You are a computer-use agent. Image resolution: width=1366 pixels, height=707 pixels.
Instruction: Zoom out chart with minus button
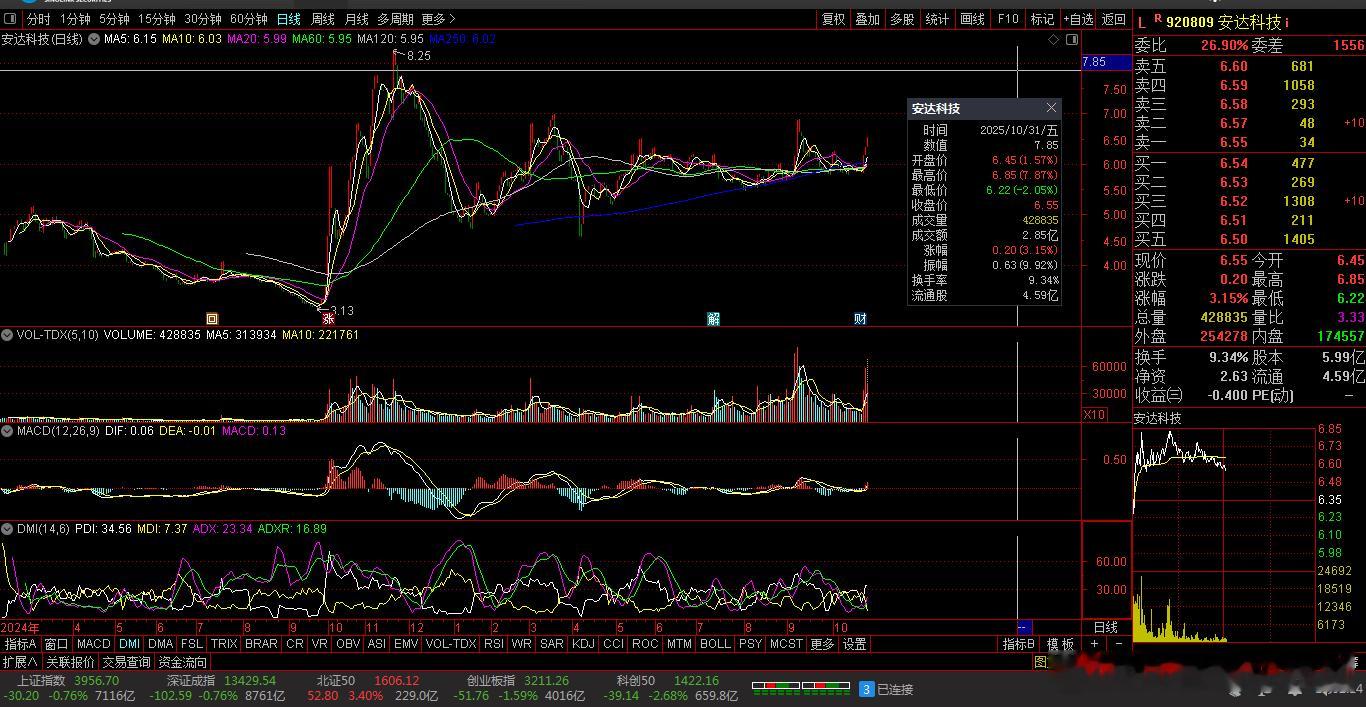[x=1118, y=644]
